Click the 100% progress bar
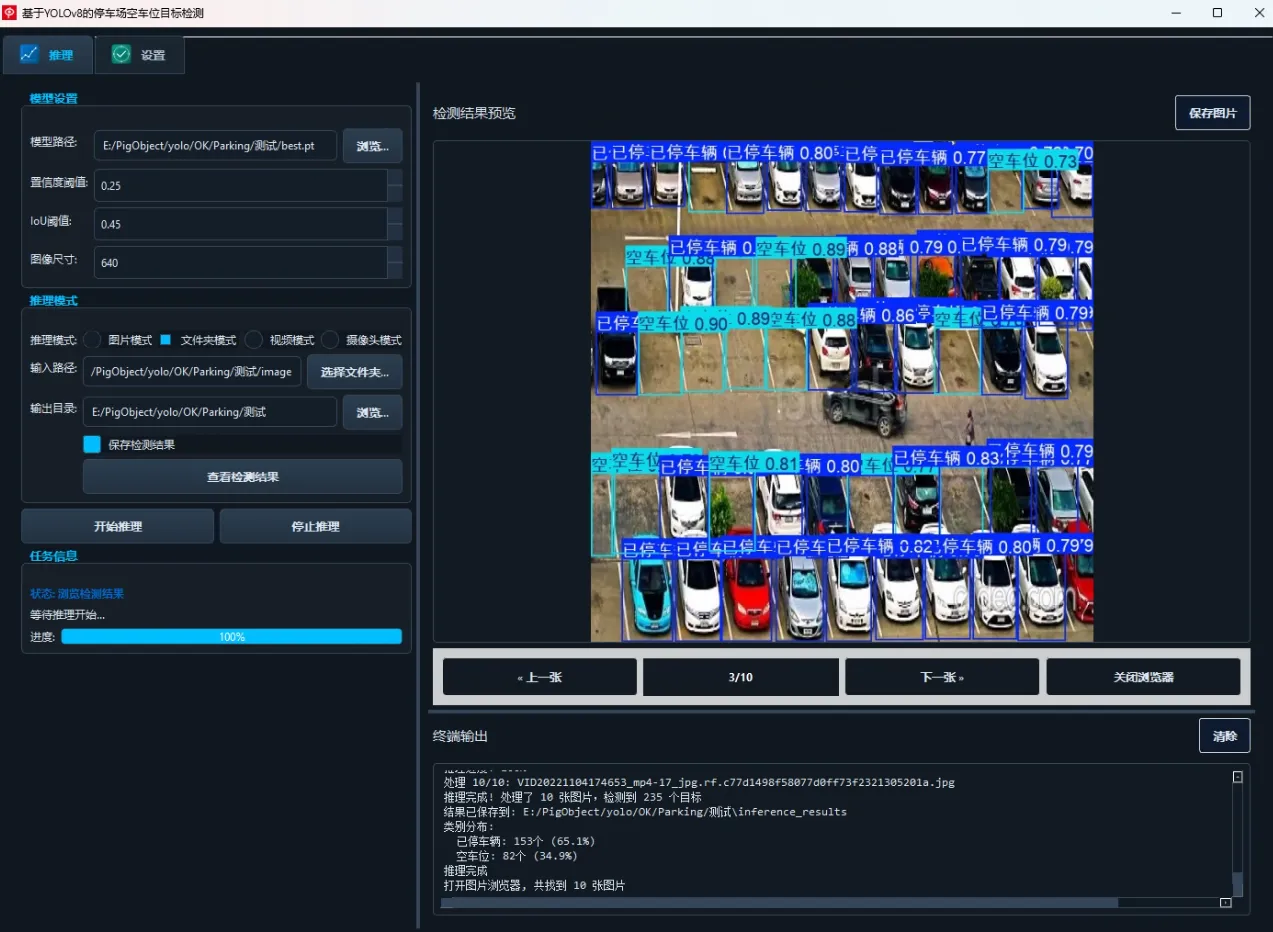Viewport: 1273px width, 932px height. [231, 637]
